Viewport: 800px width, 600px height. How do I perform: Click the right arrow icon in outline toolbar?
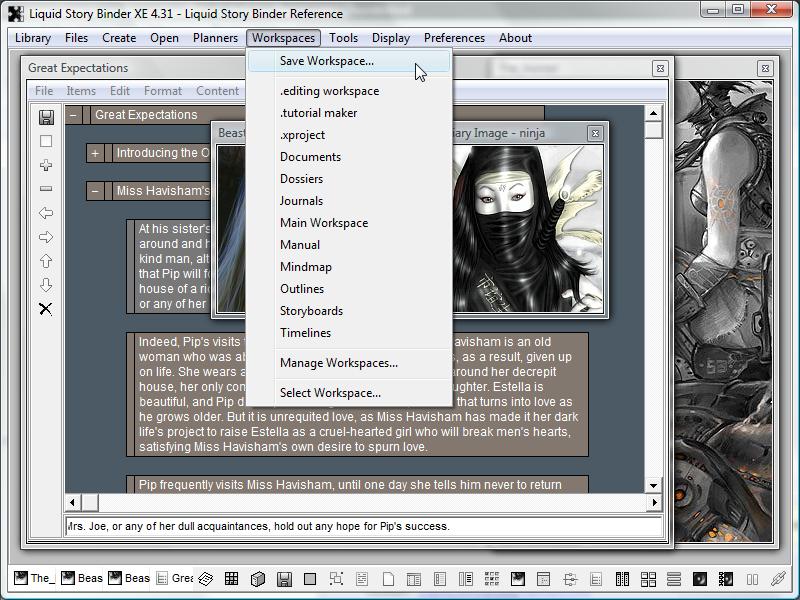coord(46,237)
